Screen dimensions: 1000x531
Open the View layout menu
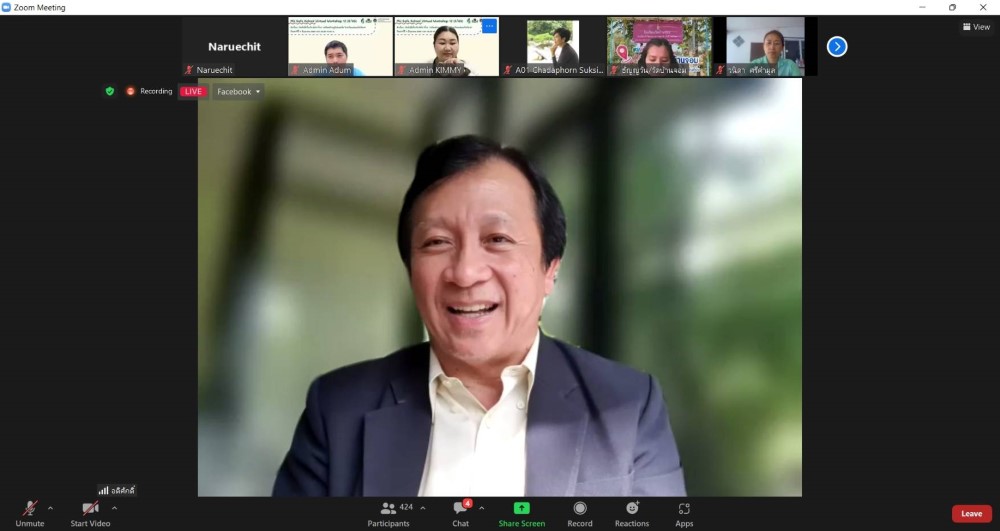tap(976, 27)
